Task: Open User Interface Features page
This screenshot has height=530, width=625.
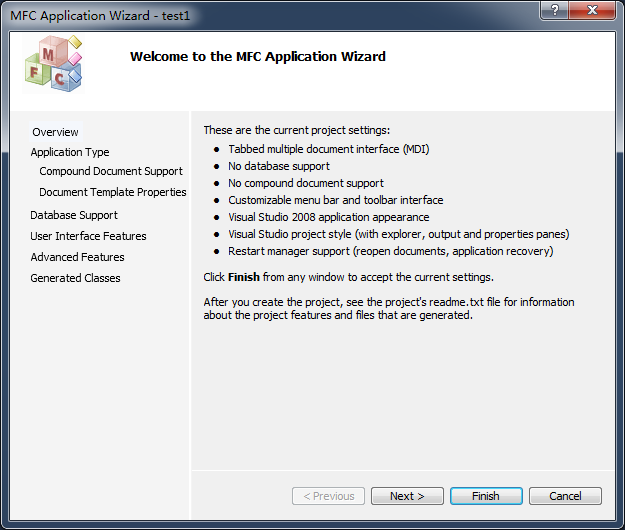Action: 88,236
